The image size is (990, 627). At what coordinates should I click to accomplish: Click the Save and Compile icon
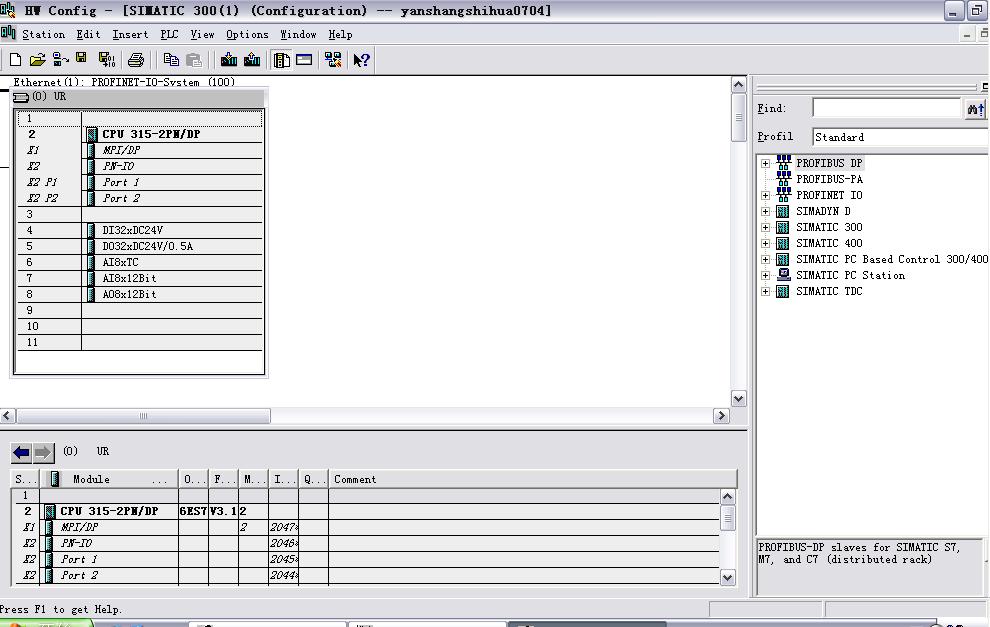[103, 60]
